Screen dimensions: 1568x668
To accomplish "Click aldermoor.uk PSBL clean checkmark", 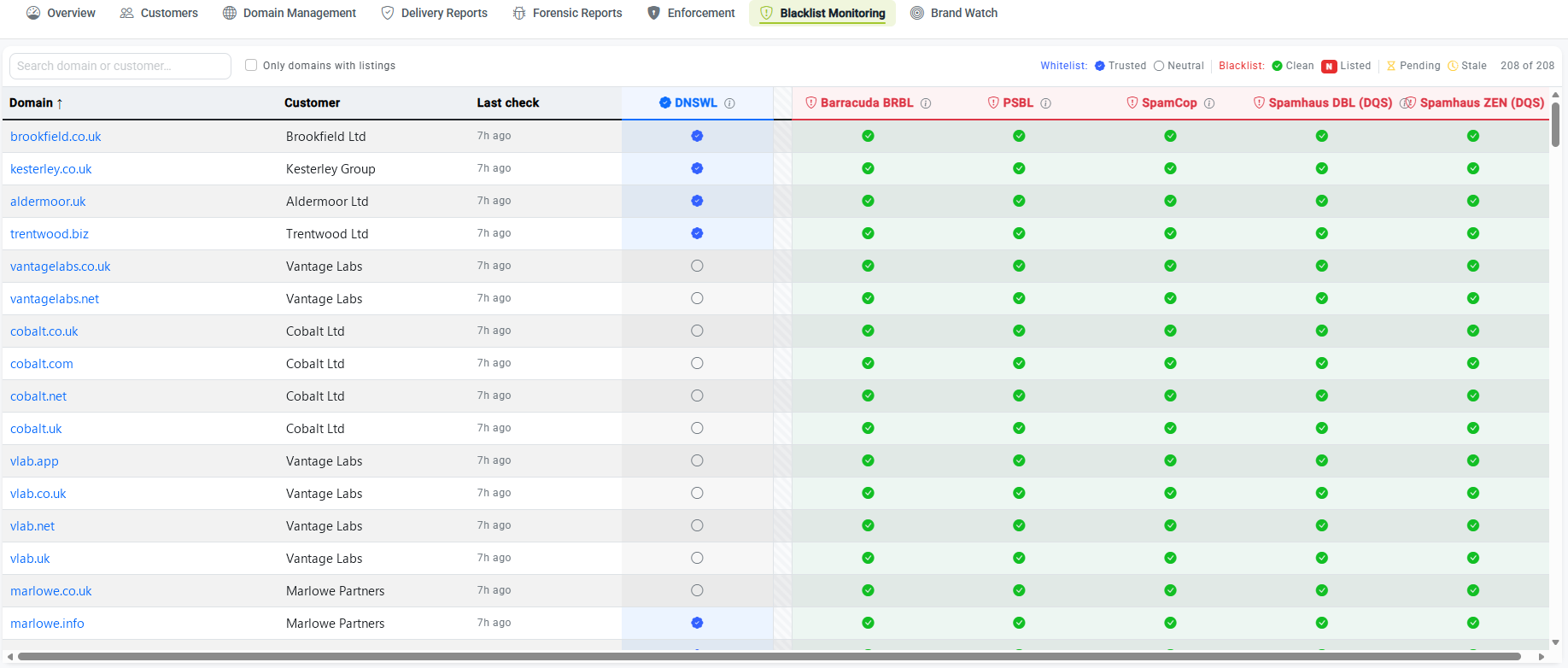I will tap(1019, 201).
